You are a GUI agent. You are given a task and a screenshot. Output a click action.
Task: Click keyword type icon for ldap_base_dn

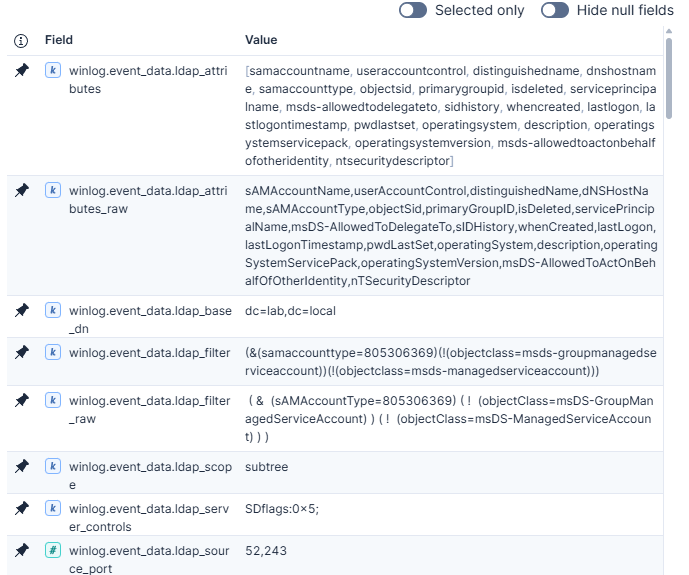[x=53, y=310]
